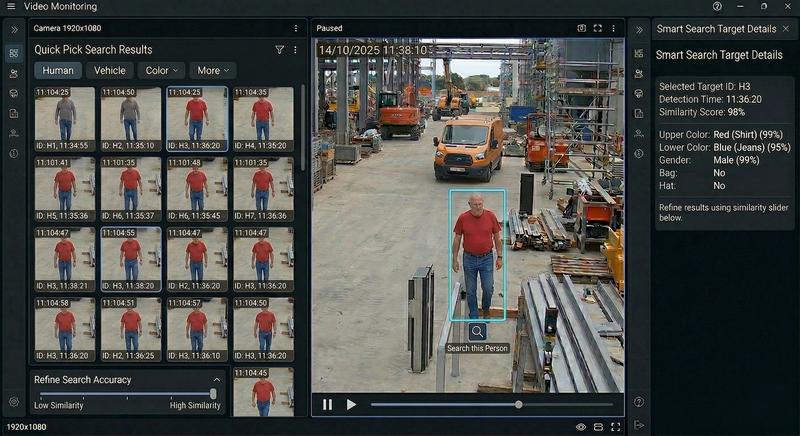Click the Low Similarity slider label
This screenshot has height=436, width=800.
(59, 405)
